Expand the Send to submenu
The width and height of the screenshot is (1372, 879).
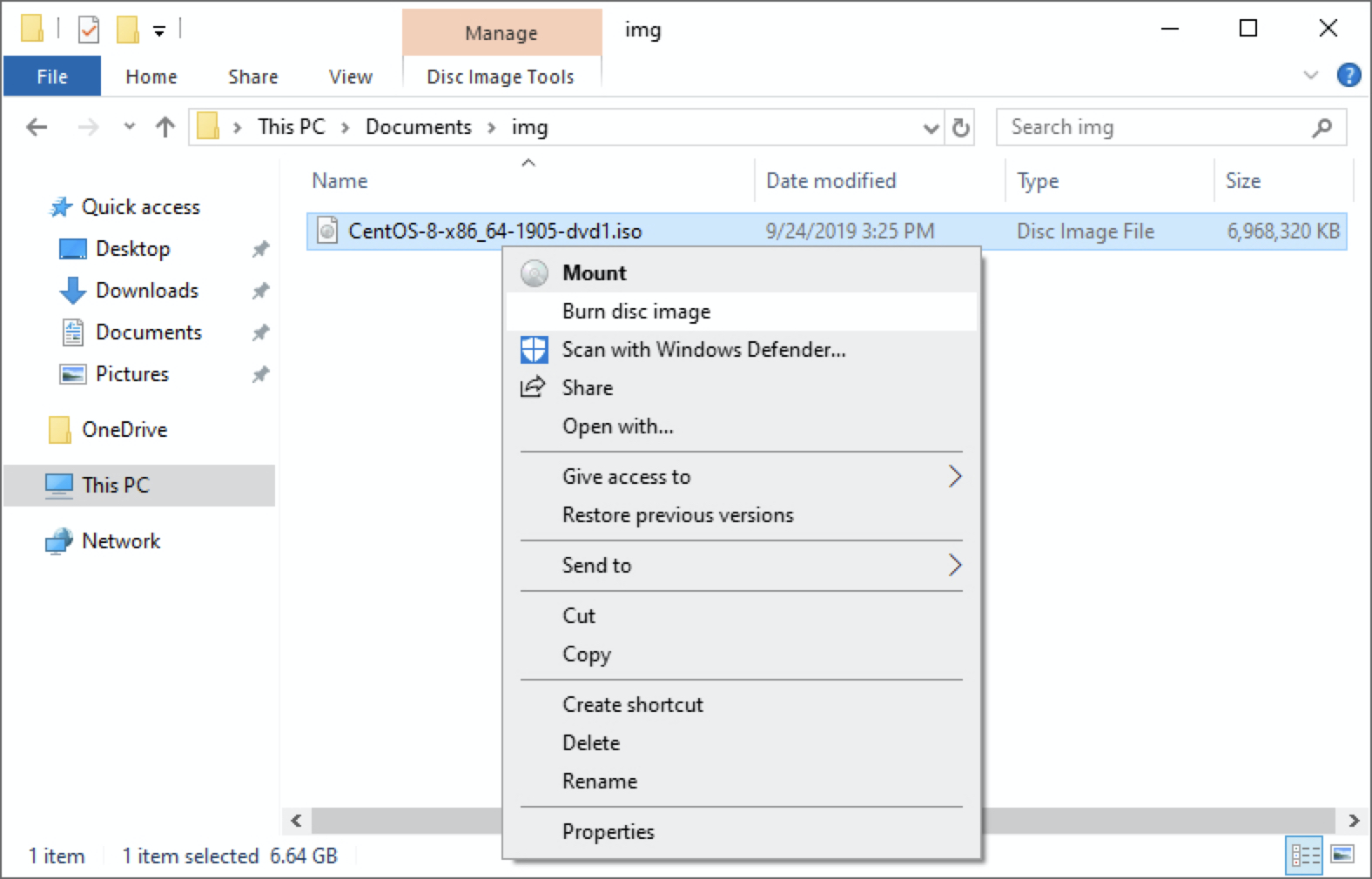point(742,566)
